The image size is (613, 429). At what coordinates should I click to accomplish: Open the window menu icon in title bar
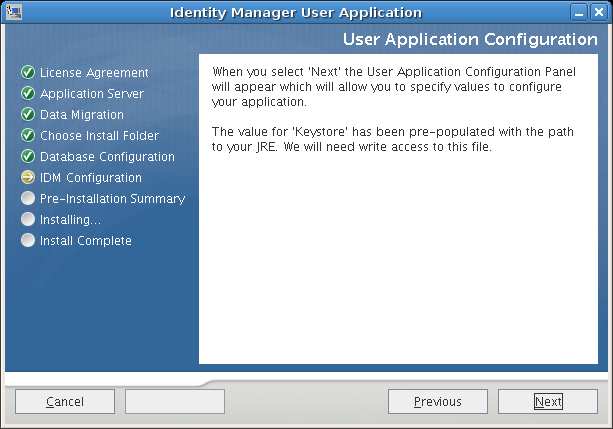pos(12,12)
